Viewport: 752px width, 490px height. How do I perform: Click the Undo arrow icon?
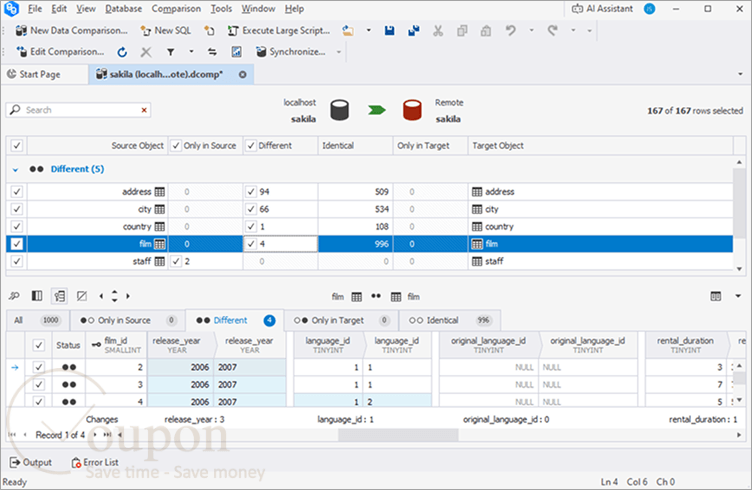(510, 31)
